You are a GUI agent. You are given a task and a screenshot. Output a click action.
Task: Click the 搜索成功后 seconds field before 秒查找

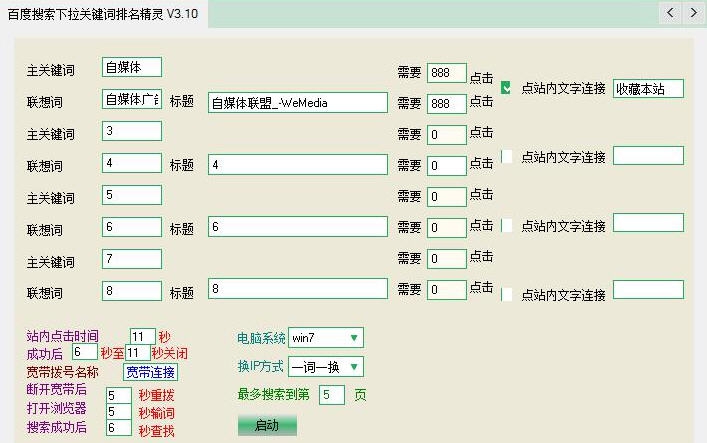point(119,428)
